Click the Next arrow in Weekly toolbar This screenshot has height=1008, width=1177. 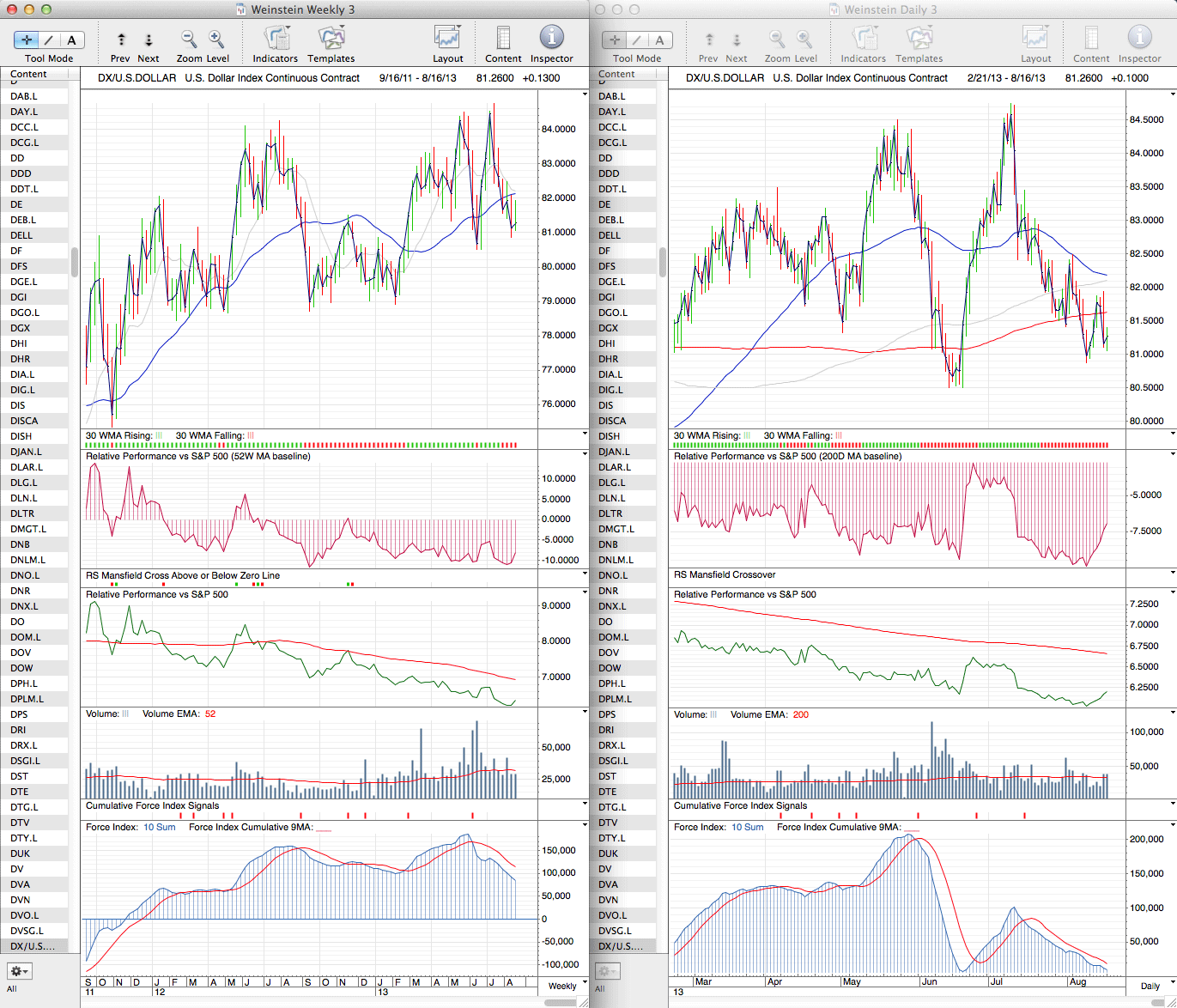(x=149, y=39)
